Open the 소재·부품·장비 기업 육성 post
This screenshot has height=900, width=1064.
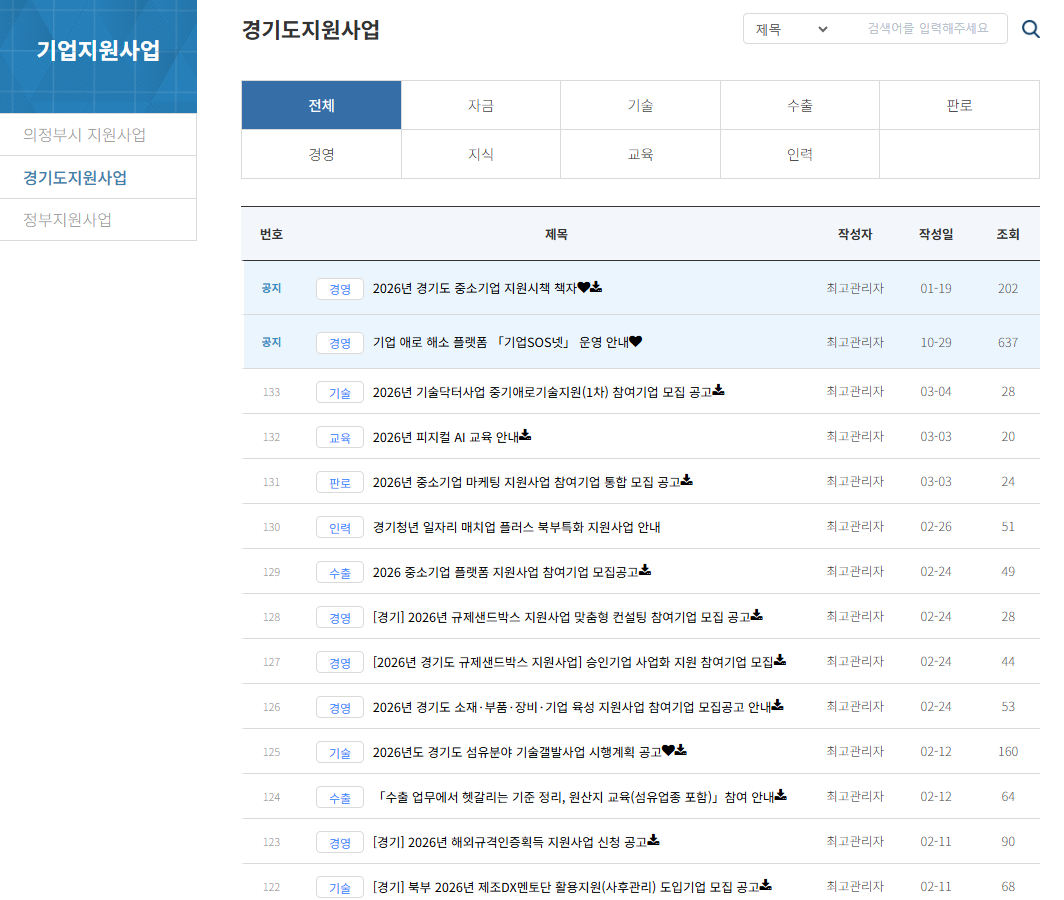571,707
